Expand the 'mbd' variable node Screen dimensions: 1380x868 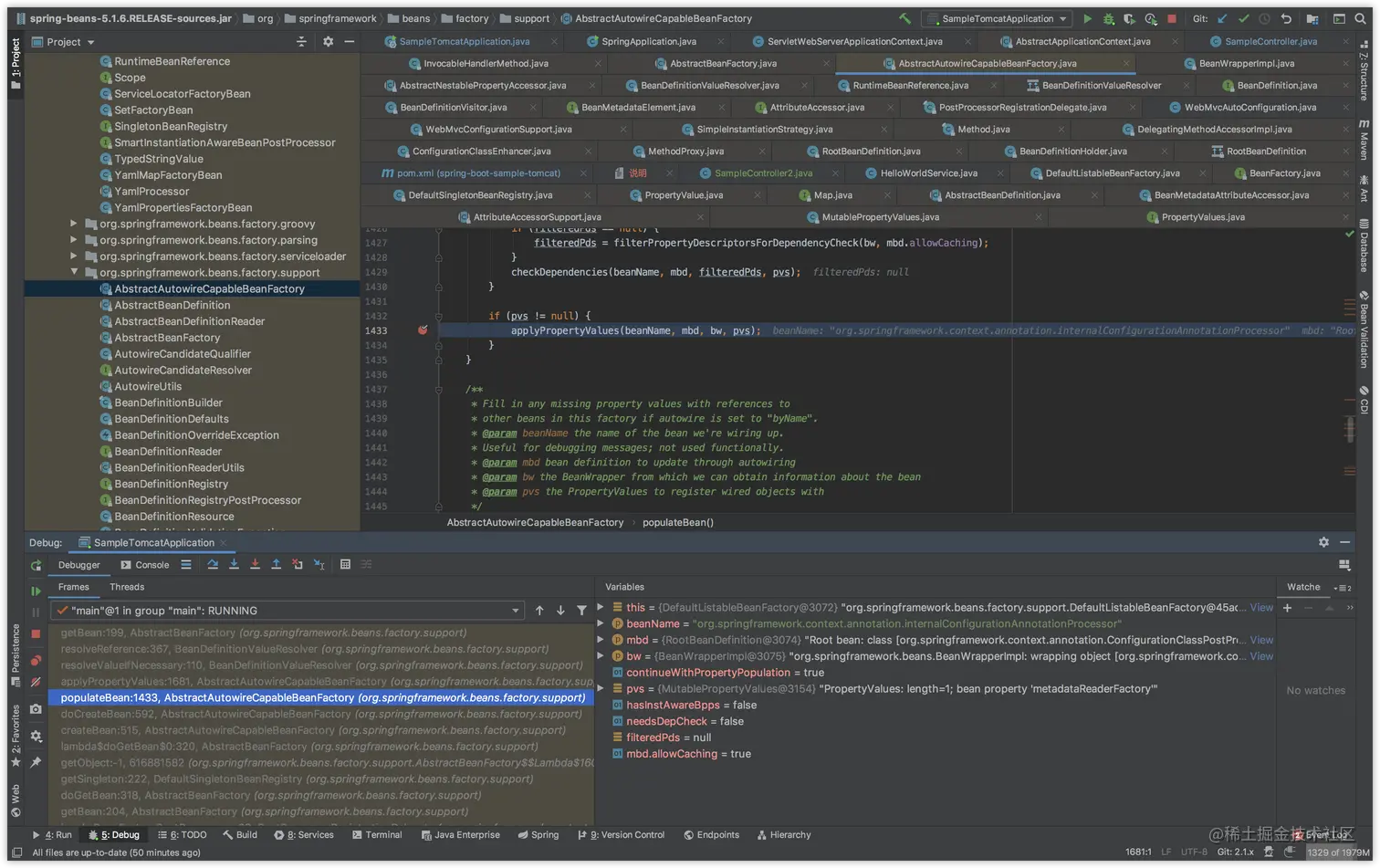601,640
